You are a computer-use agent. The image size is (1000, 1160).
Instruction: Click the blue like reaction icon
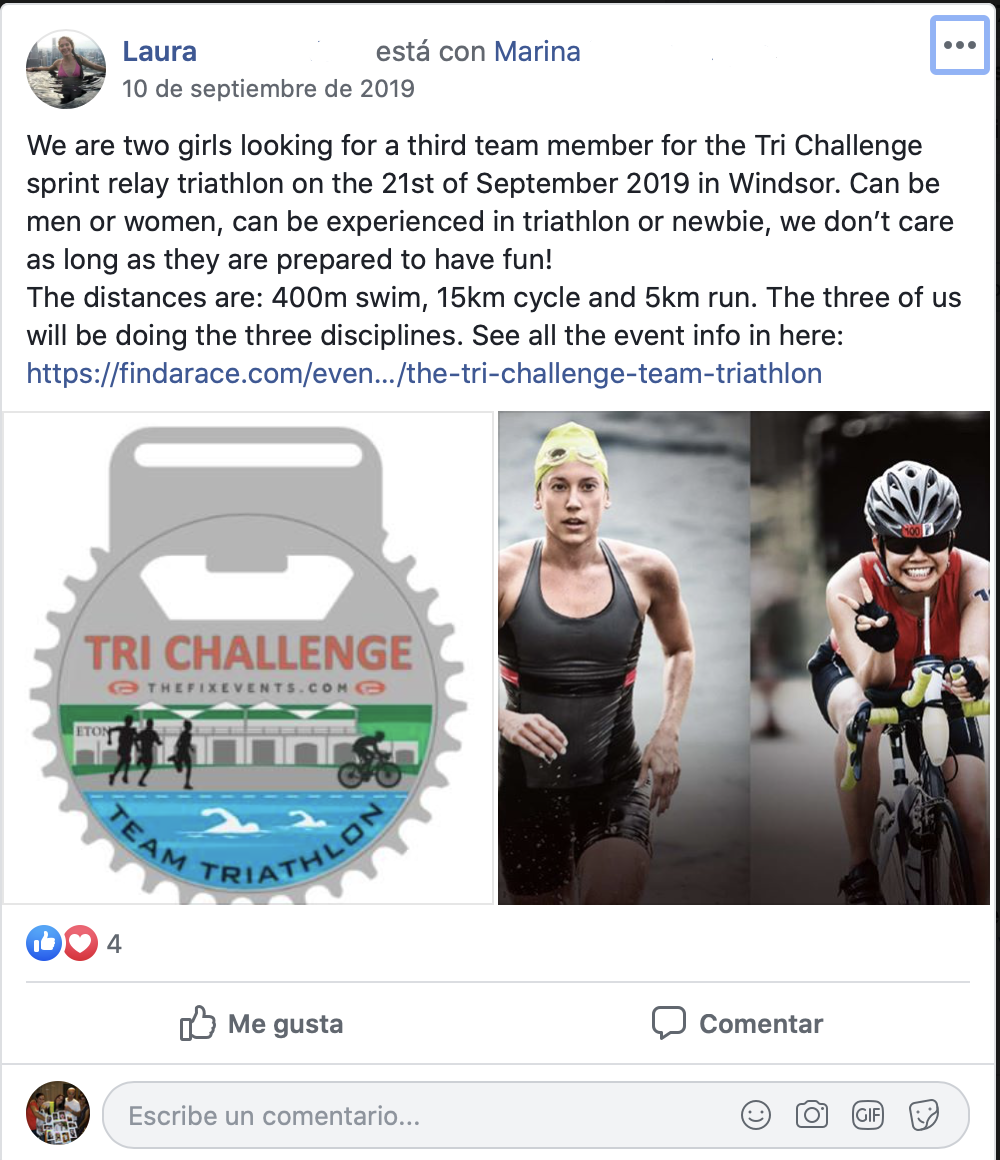point(44,943)
